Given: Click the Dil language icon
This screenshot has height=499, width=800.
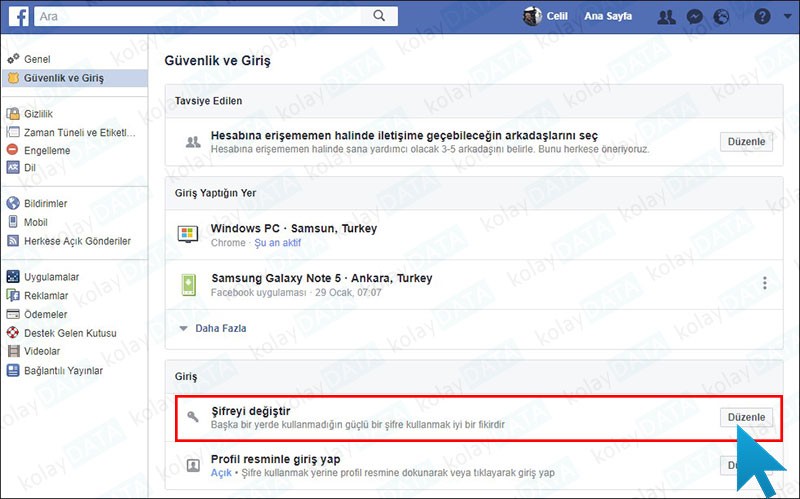Looking at the screenshot, I should tap(13, 167).
